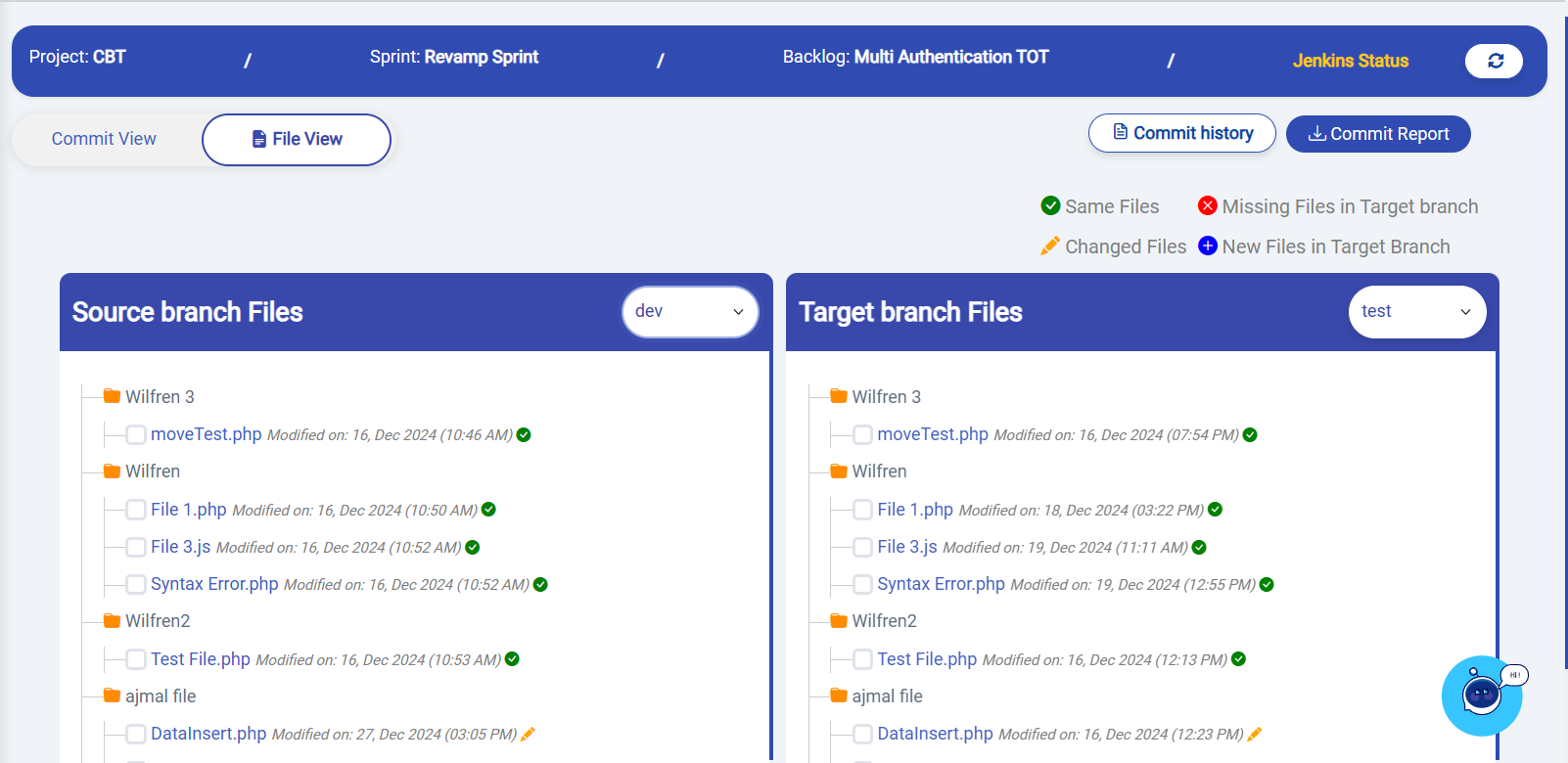Screen dimensions: 1568x763
Task: Click the Wilfren2 folder icon in target branch
Action: pos(838,620)
